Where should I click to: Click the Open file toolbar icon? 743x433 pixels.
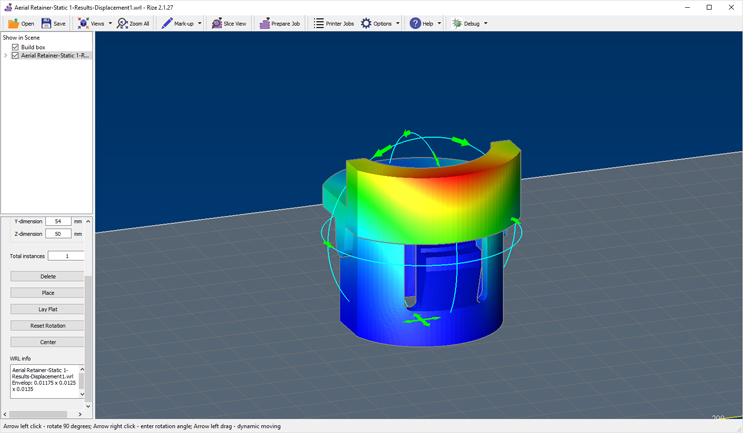[x=14, y=23]
